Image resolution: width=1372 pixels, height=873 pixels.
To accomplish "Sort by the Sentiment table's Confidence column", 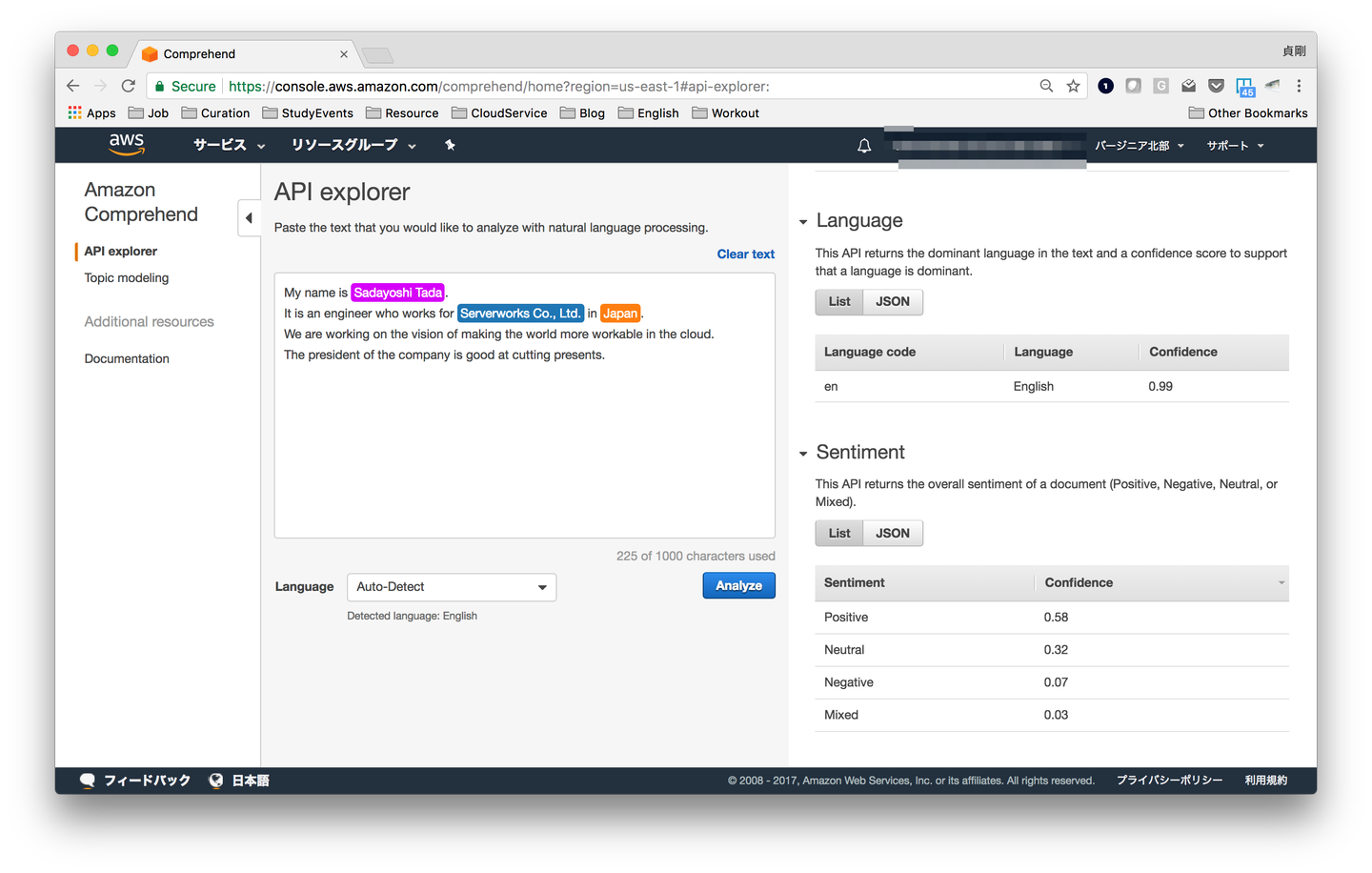I will pos(1161,582).
